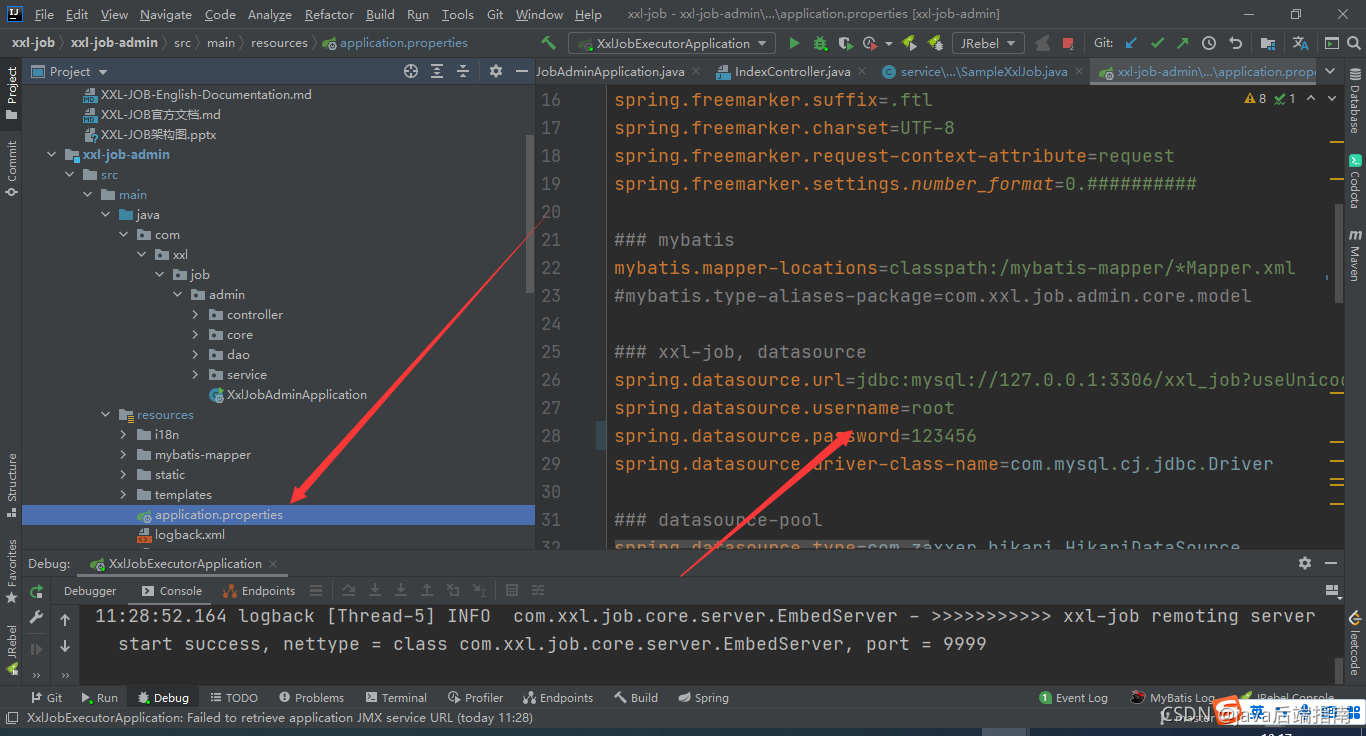
Task: Open Terminal tool window button
Action: click(396, 698)
